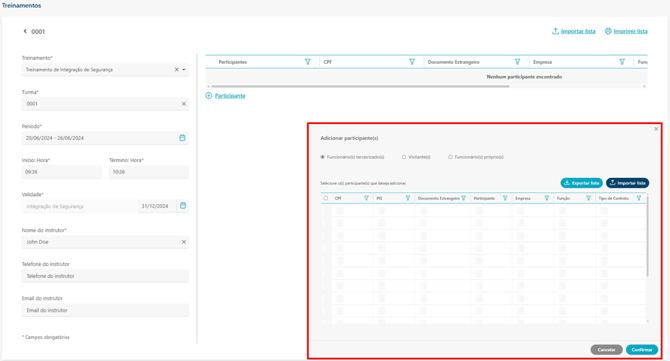Image resolution: width=670 pixels, height=361 pixels.
Task: Clear the Treinamento field selection
Action: (x=176, y=70)
